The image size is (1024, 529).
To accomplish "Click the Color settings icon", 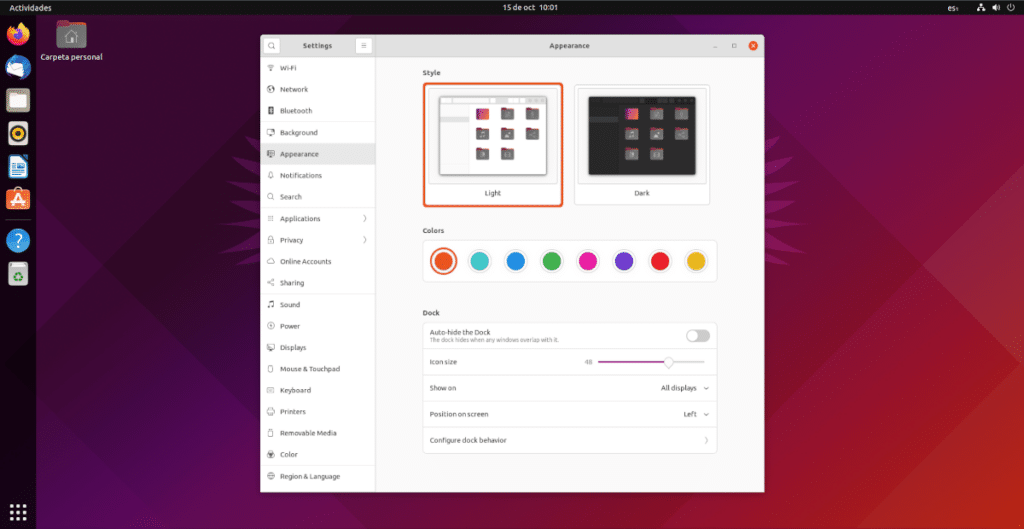I will 271,455.
